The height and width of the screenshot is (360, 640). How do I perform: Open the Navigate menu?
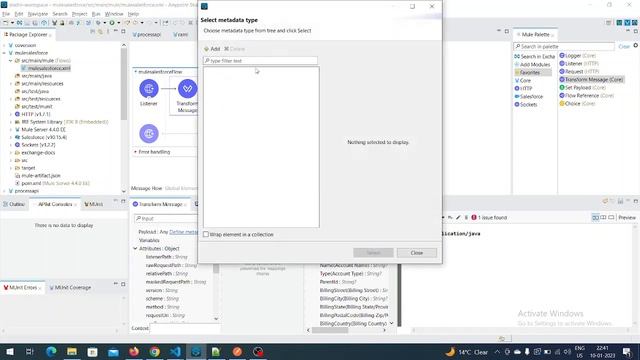[x=38, y=14]
